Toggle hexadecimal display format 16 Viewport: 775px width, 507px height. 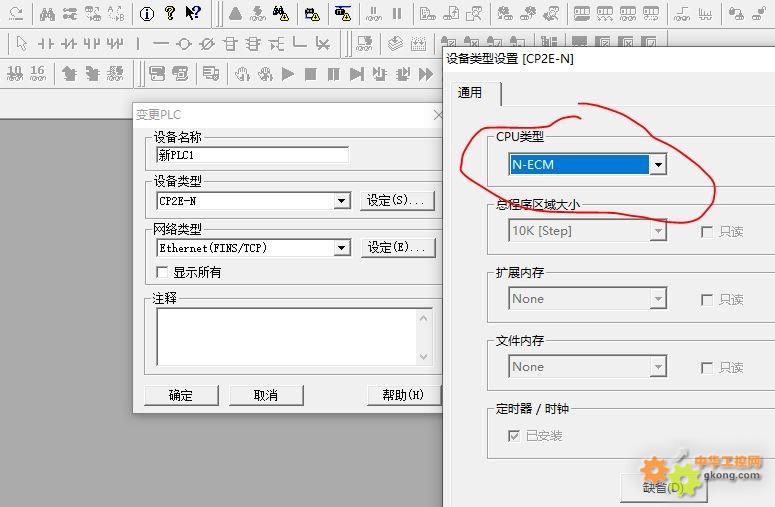coord(38,73)
